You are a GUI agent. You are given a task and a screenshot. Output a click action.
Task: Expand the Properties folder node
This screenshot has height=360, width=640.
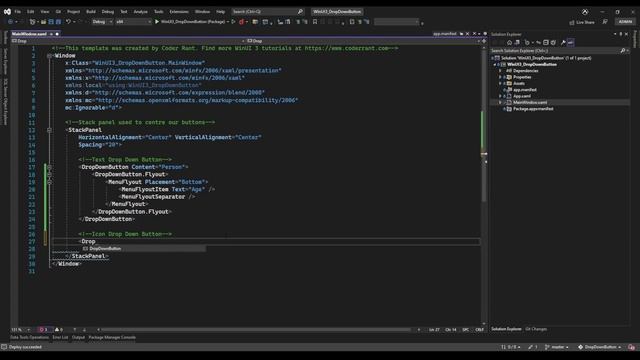point(500,77)
